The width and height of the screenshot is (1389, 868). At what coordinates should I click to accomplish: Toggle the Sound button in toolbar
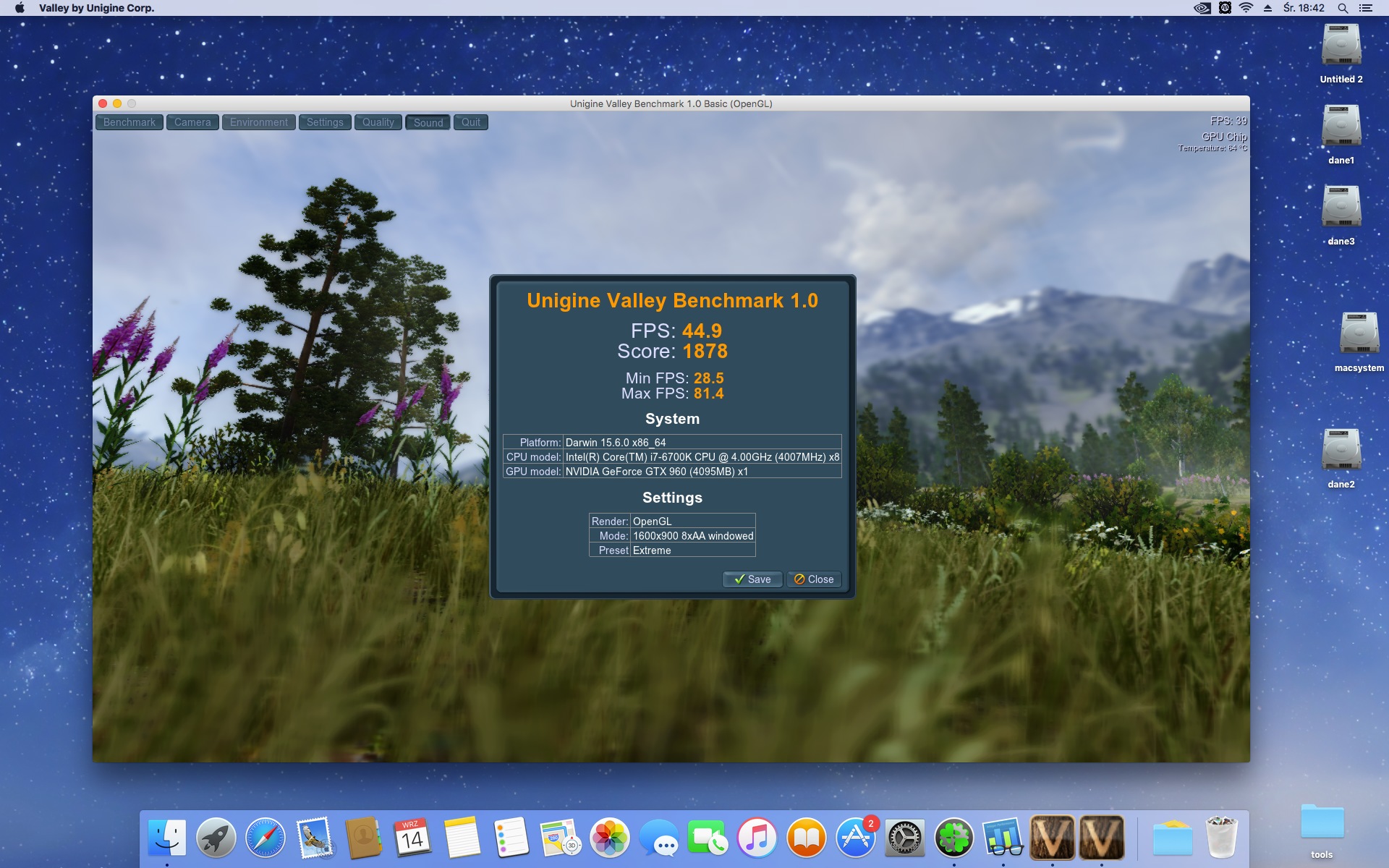click(x=428, y=122)
